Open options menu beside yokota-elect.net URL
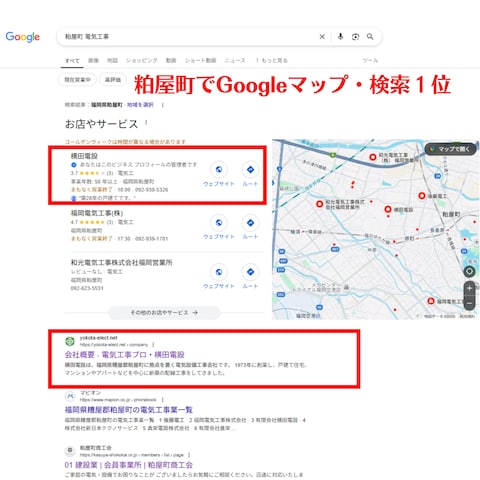480x480 pixels. tap(153, 345)
